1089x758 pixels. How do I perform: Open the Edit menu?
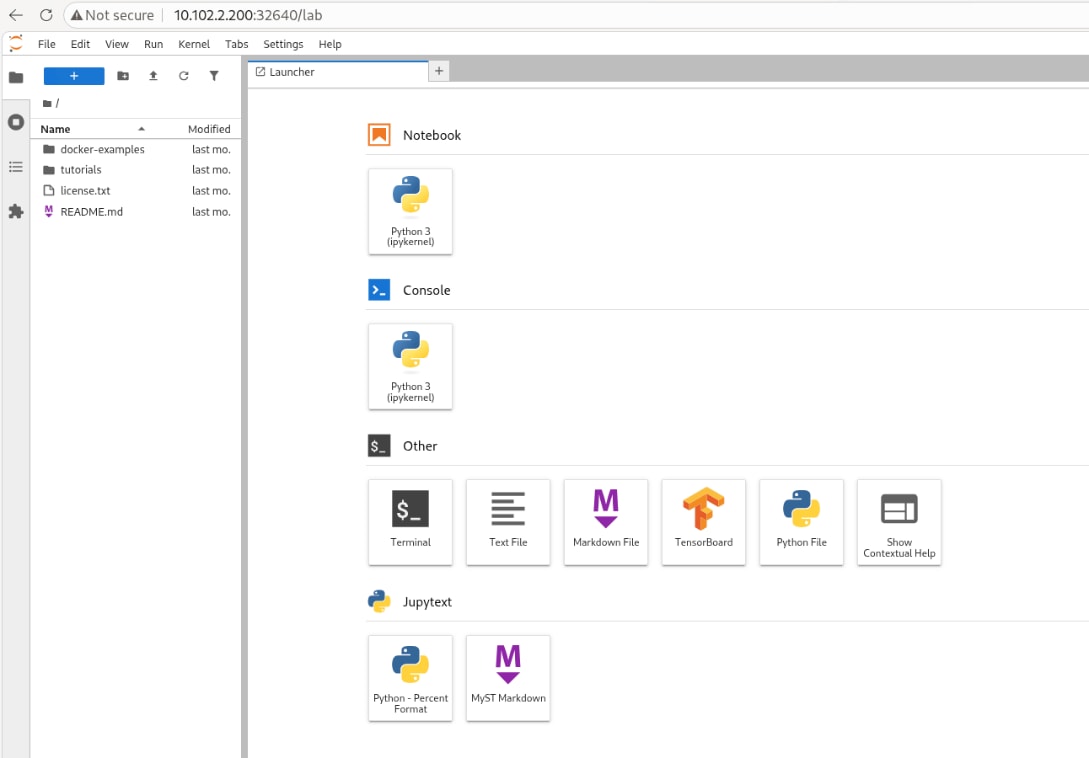tap(80, 44)
